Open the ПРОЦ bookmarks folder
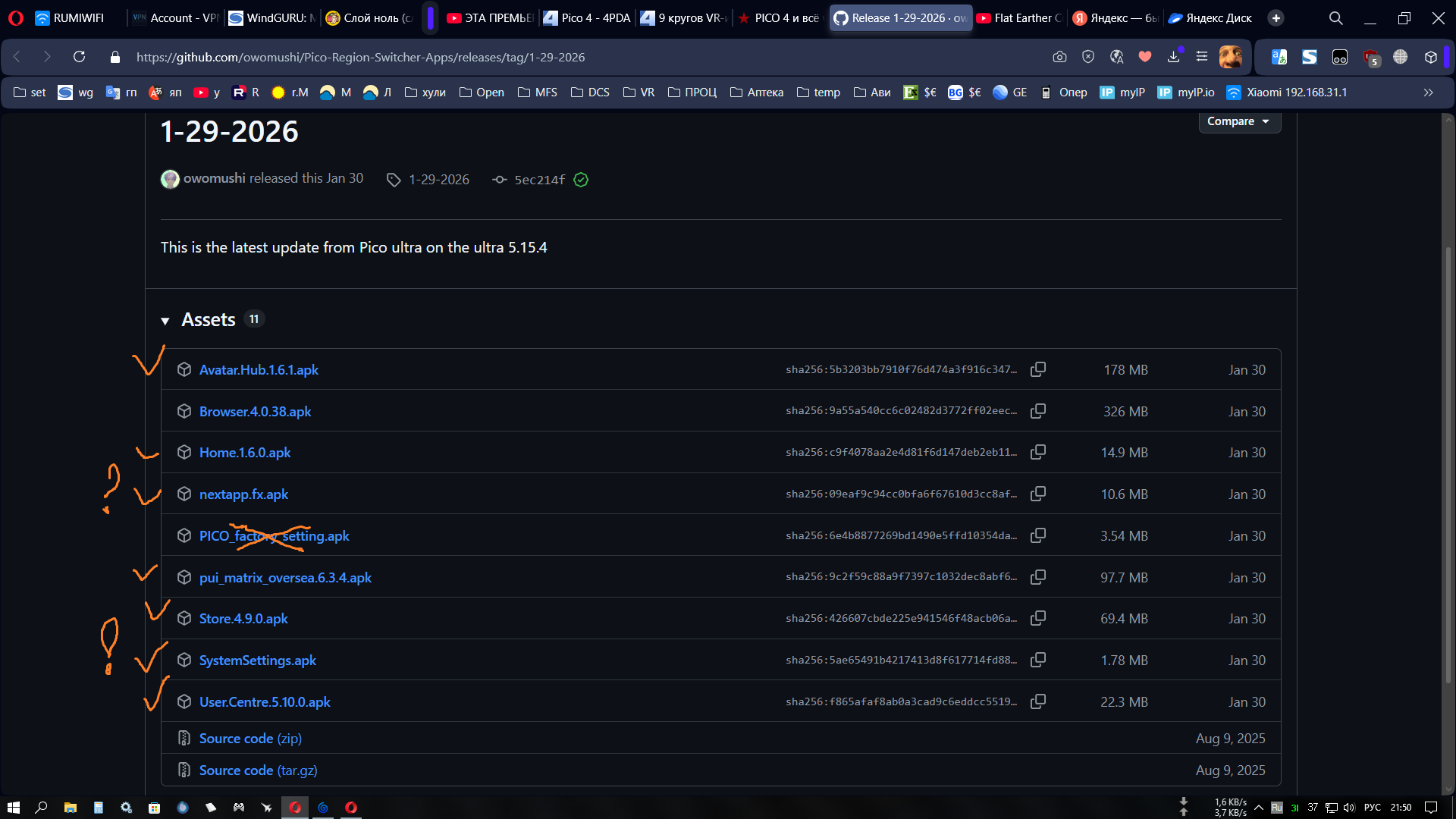Image resolution: width=1456 pixels, height=819 pixels. [692, 93]
